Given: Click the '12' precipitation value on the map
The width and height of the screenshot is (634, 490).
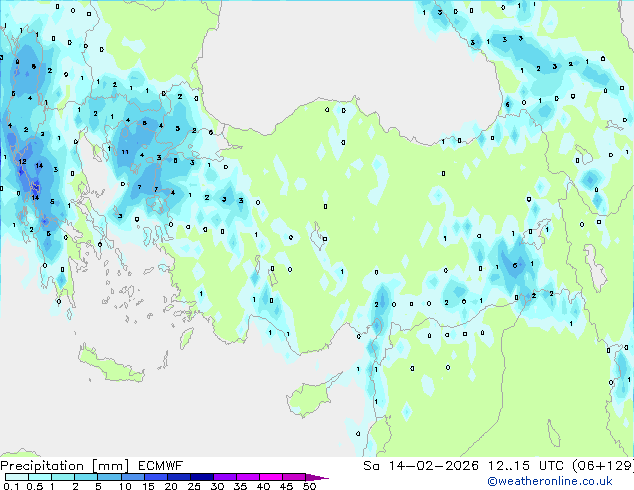Looking at the screenshot, I should coord(22,161).
